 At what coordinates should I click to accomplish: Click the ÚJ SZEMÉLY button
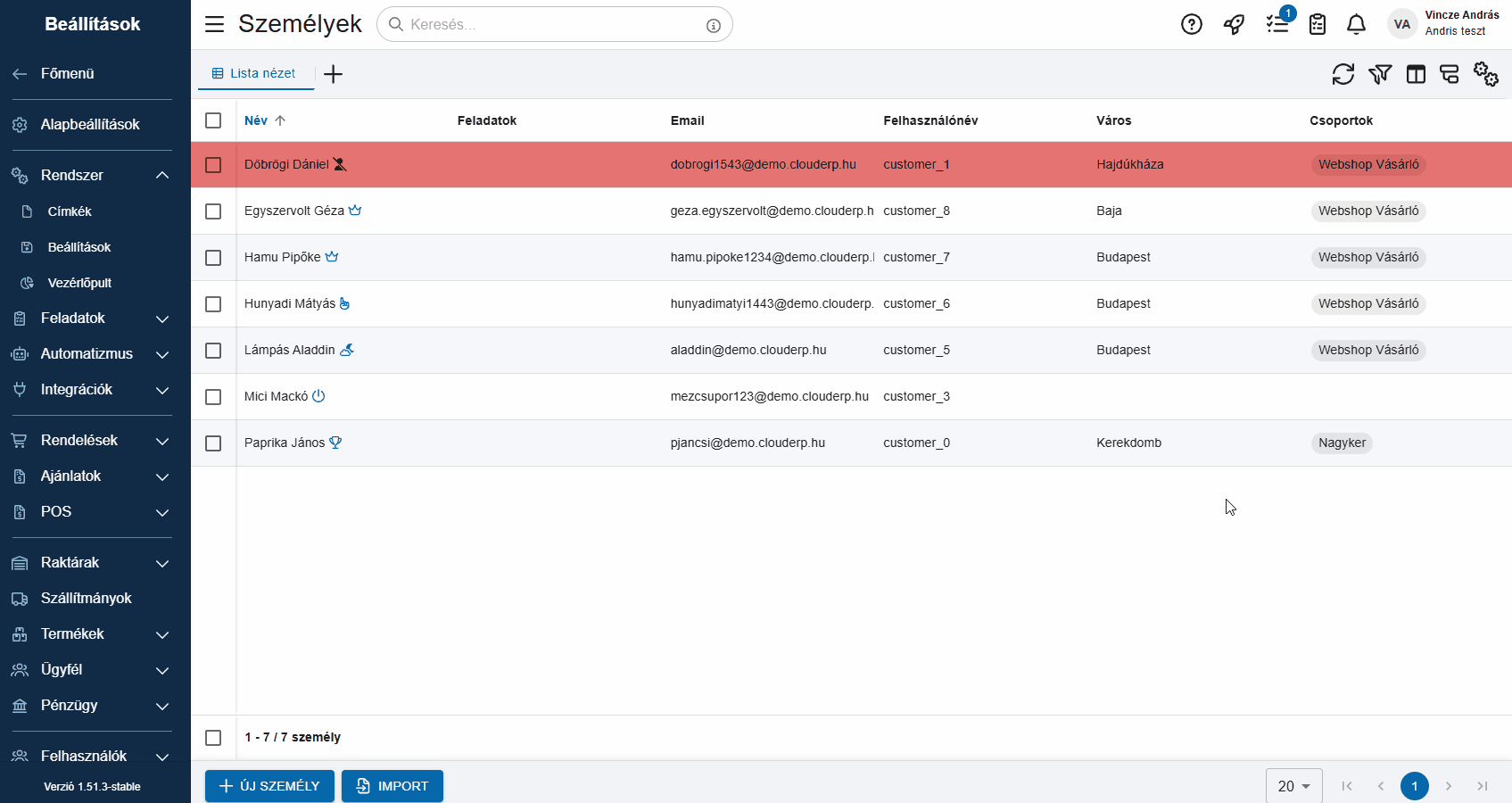pos(269,786)
